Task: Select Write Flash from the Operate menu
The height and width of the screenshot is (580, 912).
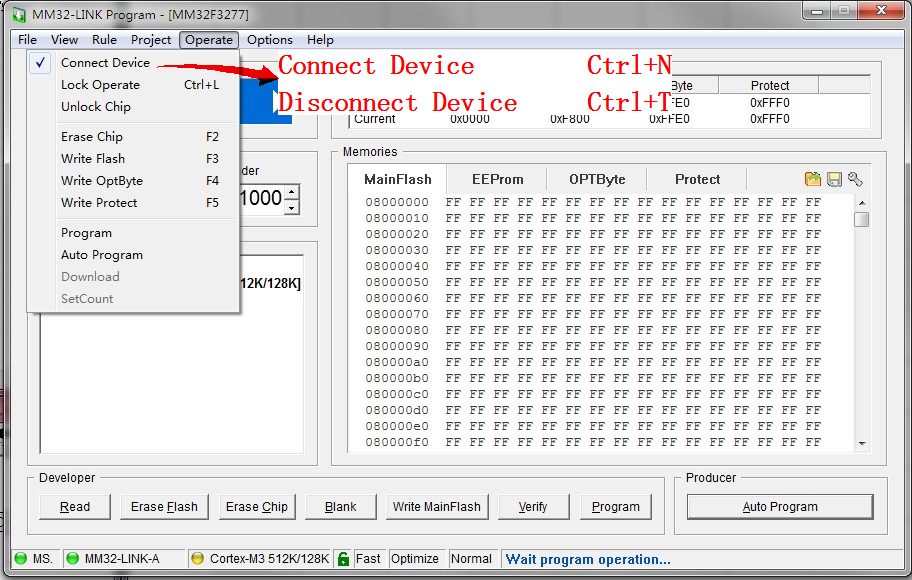Action: tap(92, 158)
